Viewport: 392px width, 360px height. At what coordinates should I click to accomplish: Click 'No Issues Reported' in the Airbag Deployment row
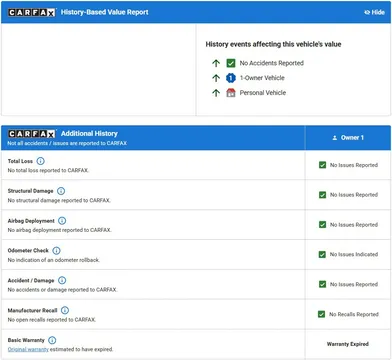pos(354,225)
